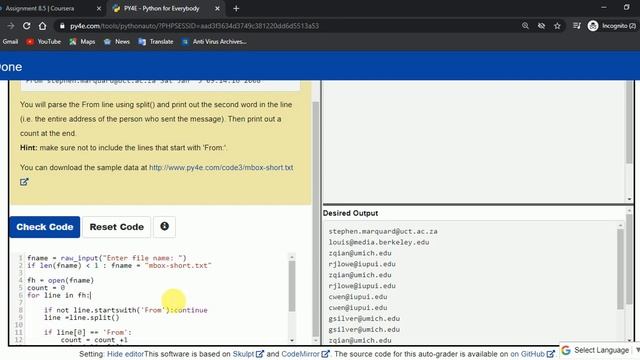Open the on GitHub source link
Viewport: 640px width, 360px height.
532,354
